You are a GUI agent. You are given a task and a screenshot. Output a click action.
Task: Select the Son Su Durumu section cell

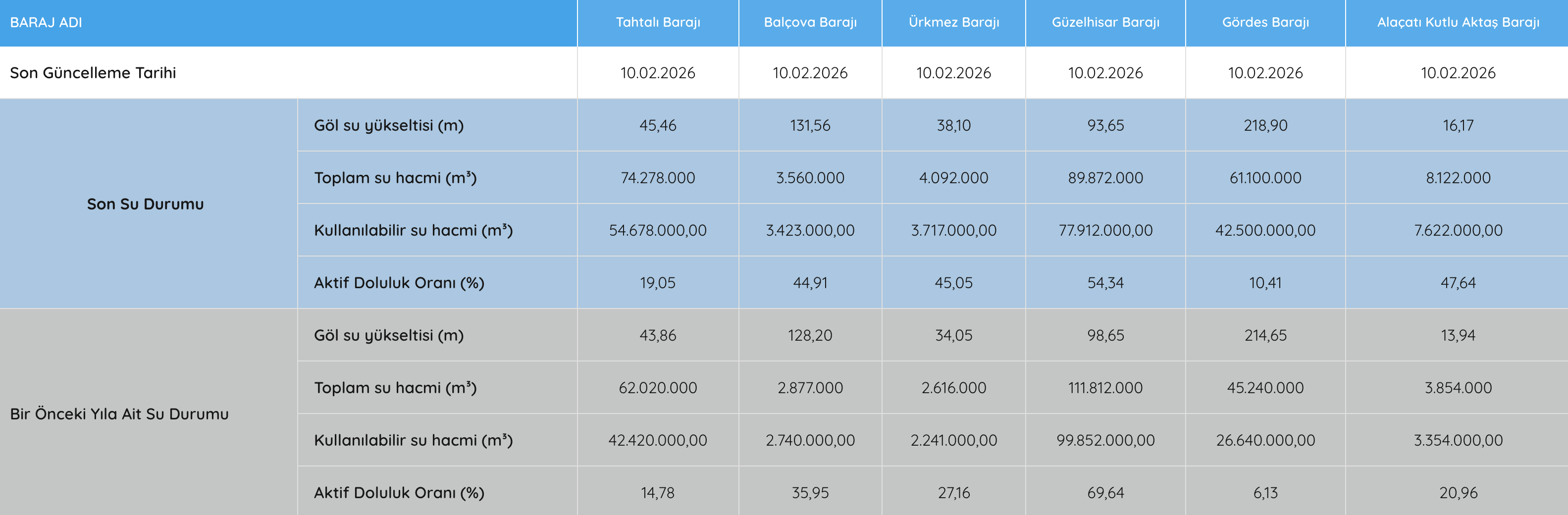(145, 204)
